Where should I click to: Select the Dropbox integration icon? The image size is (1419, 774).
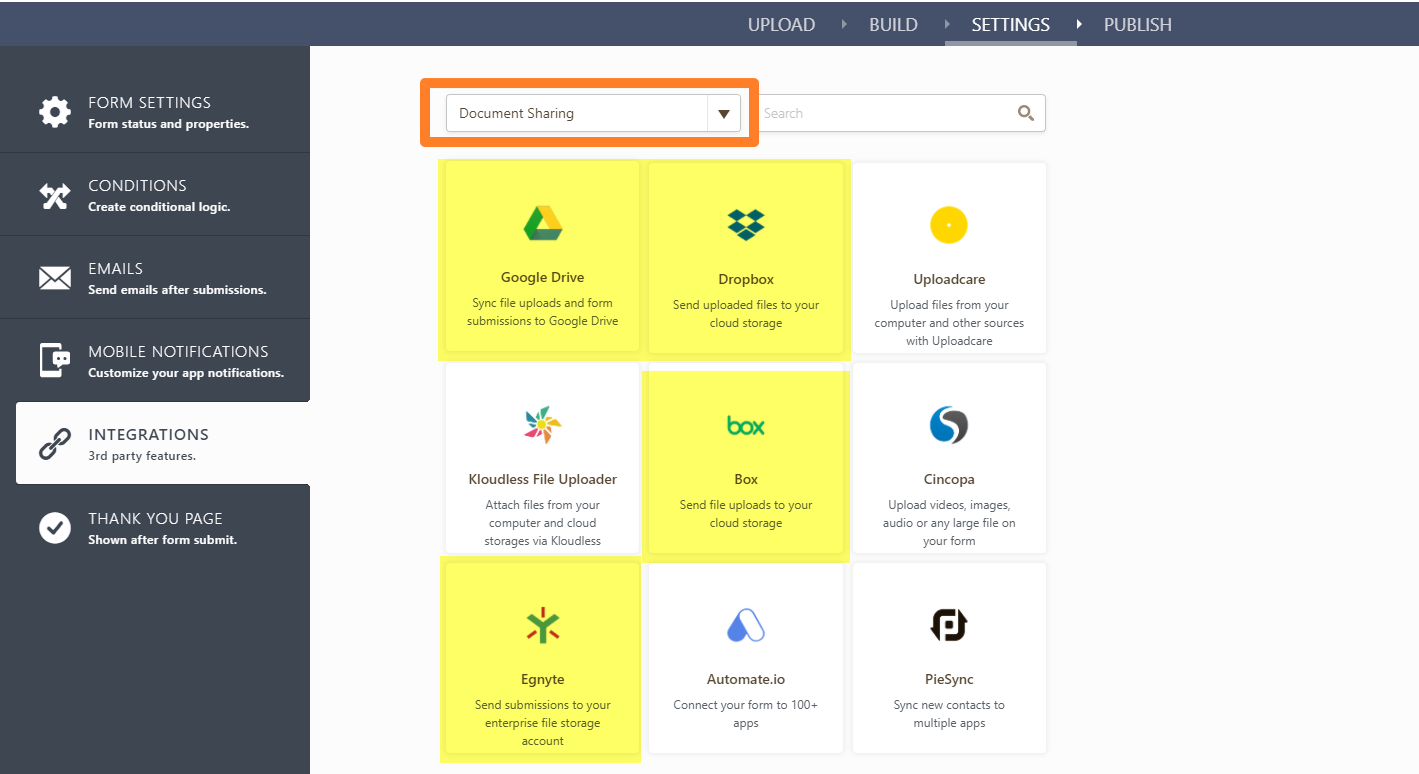coord(746,225)
